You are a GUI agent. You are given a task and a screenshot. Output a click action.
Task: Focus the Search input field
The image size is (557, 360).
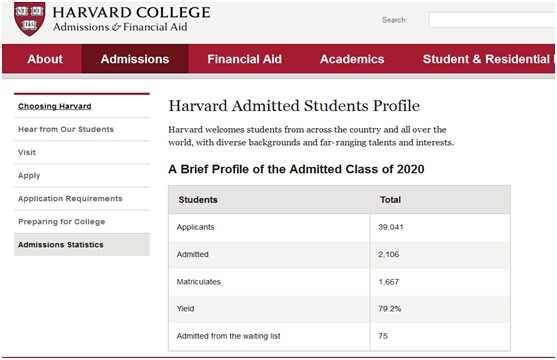click(492, 20)
